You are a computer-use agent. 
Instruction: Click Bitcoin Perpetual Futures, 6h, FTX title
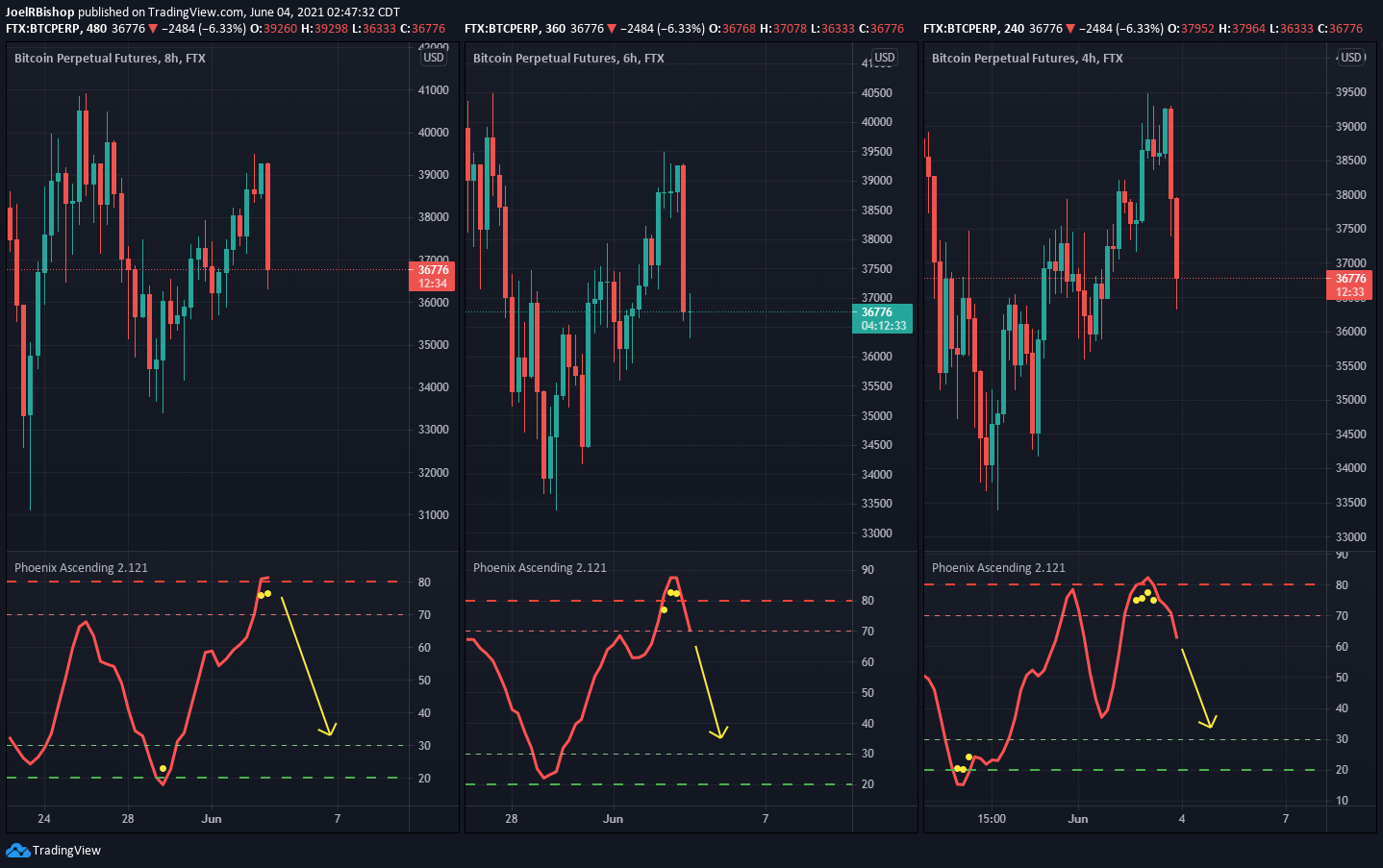coord(568,59)
